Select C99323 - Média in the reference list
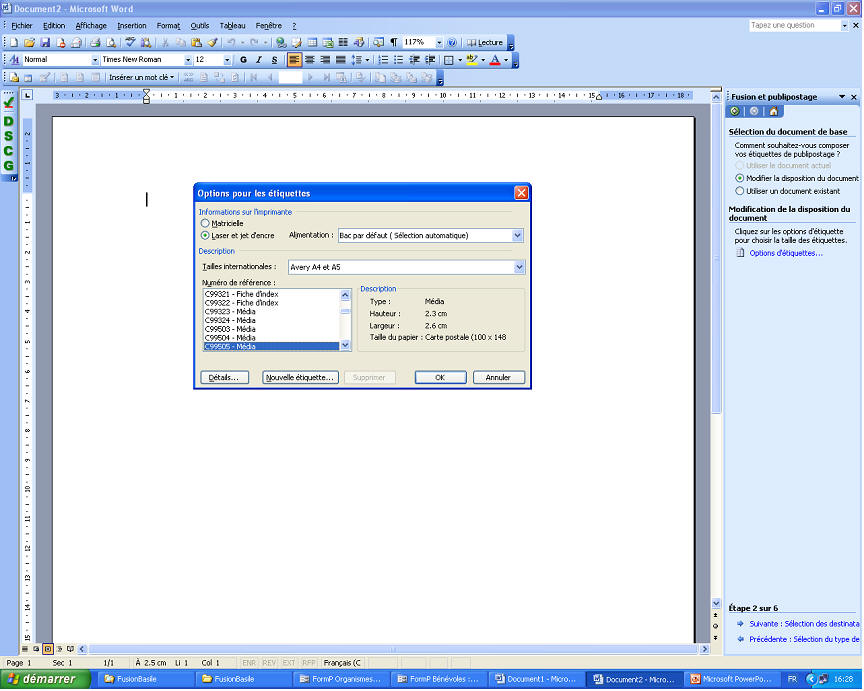The width and height of the screenshot is (864, 691). (272, 312)
